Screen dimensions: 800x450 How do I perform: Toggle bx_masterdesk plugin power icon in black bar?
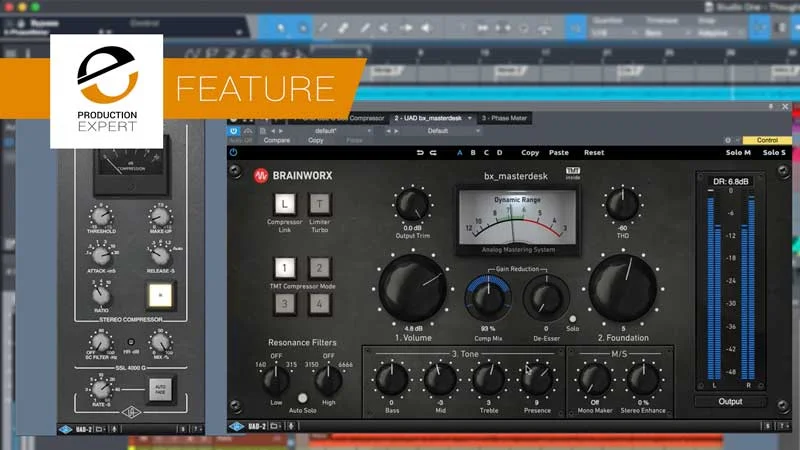pyautogui.click(x=233, y=152)
